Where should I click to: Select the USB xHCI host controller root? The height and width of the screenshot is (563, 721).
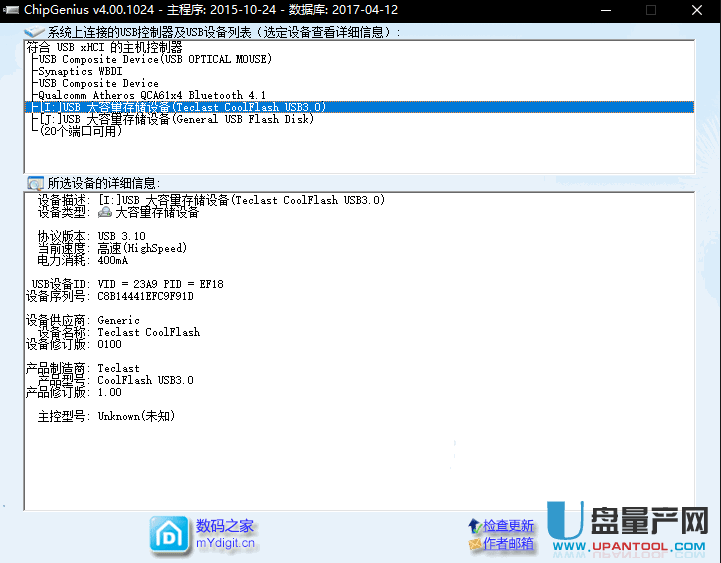[105, 47]
